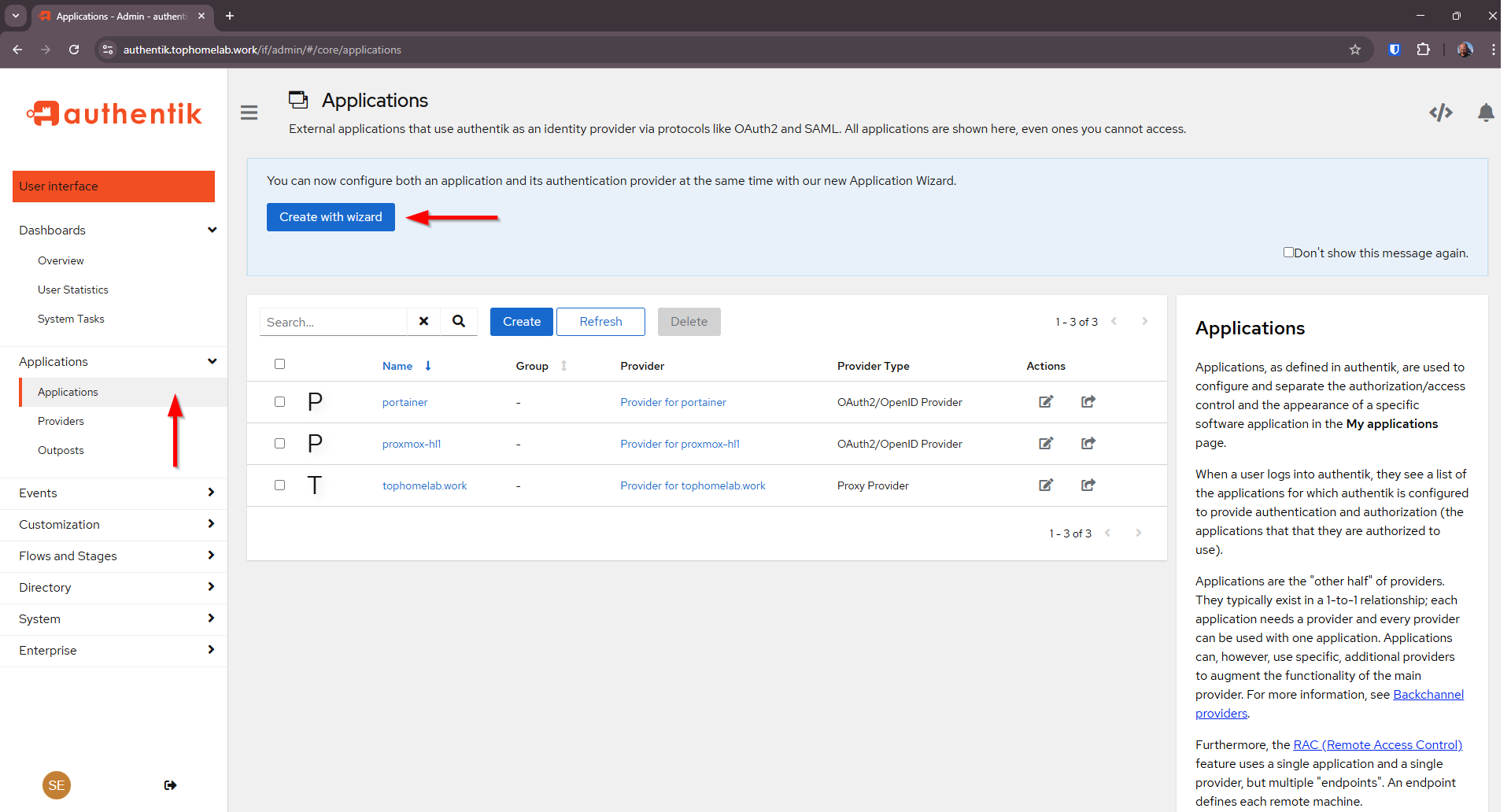This screenshot has height=812, width=1511.
Task: Click the edit icon for portainer
Action: [x=1045, y=402]
